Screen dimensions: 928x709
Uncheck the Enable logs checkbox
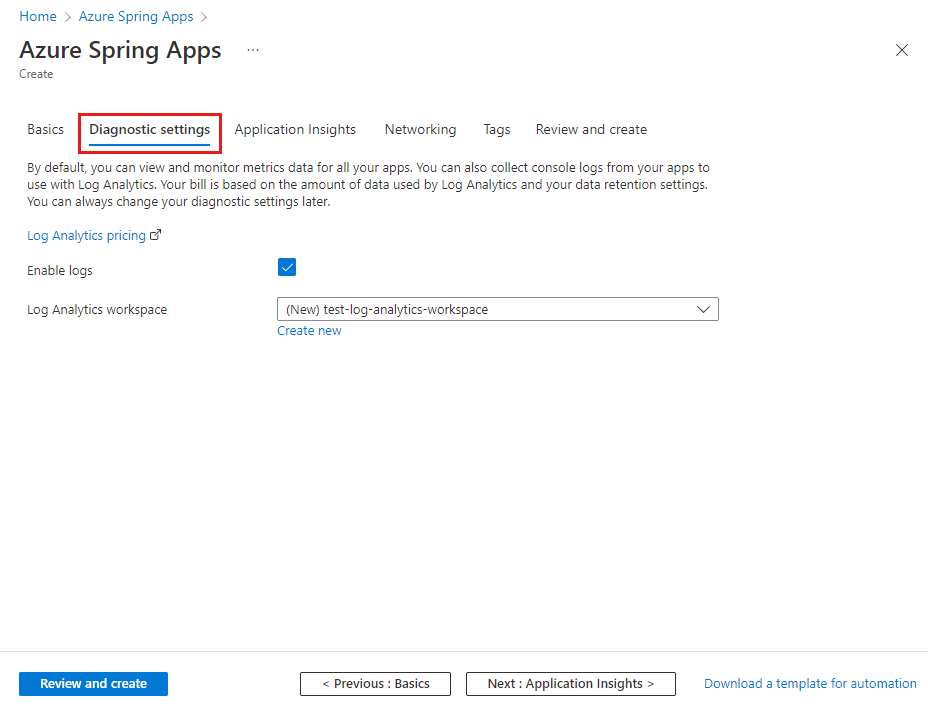pyautogui.click(x=287, y=267)
